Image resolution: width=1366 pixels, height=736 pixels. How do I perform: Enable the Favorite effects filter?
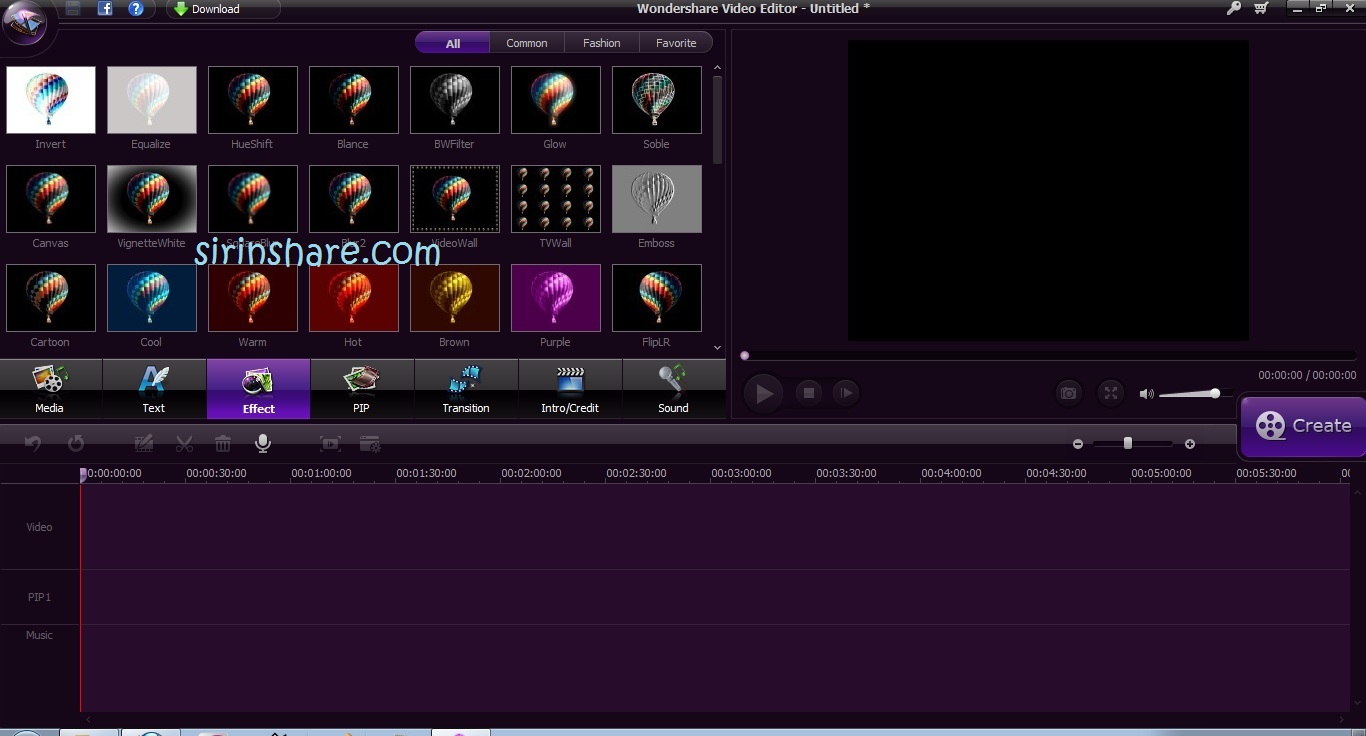[676, 42]
